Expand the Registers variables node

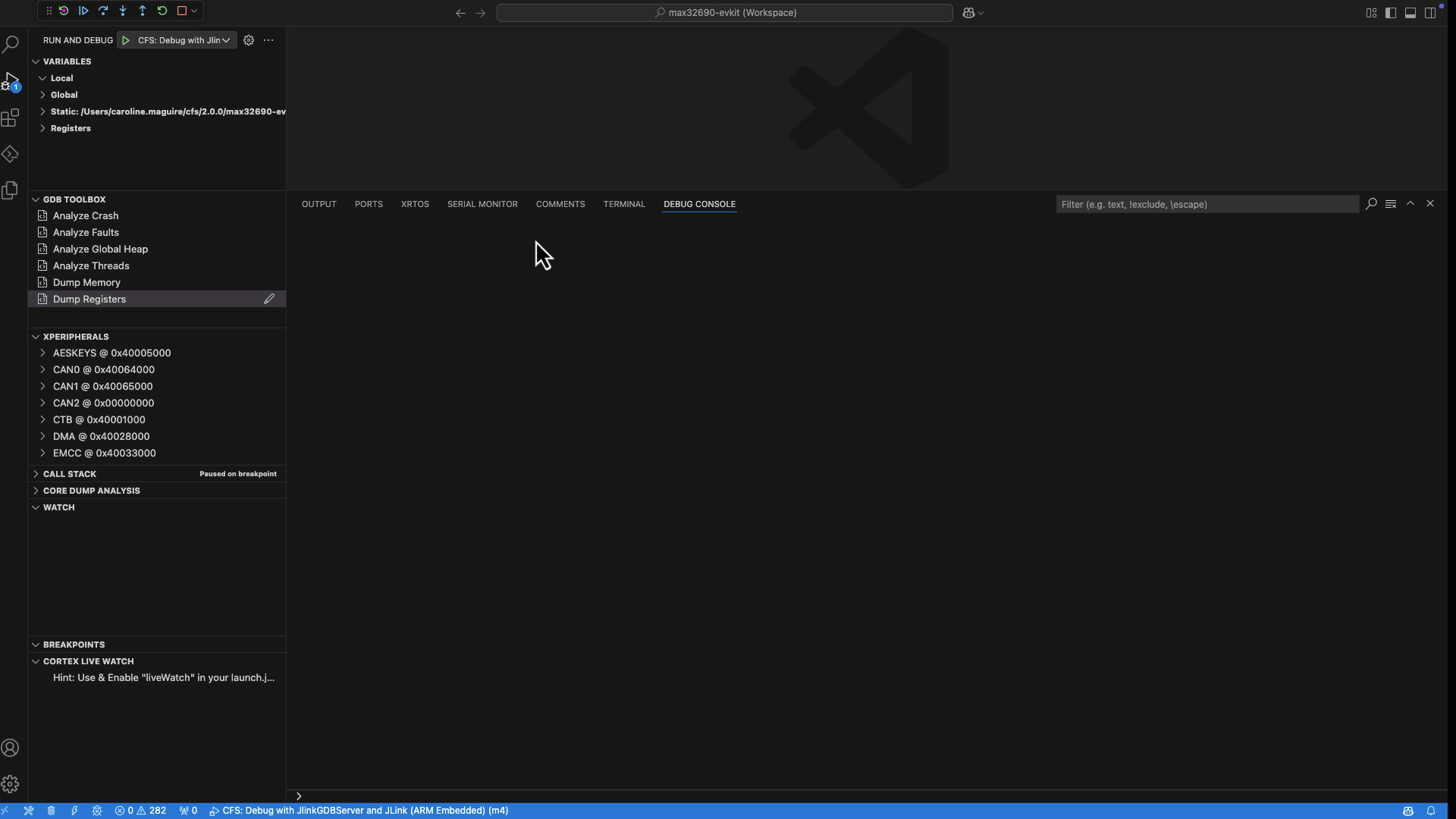tap(71, 128)
